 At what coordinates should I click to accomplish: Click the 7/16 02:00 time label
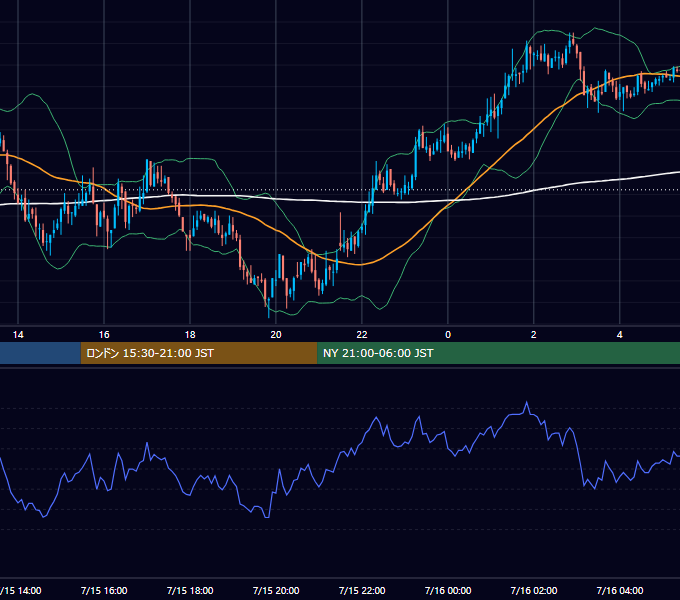click(x=534, y=590)
